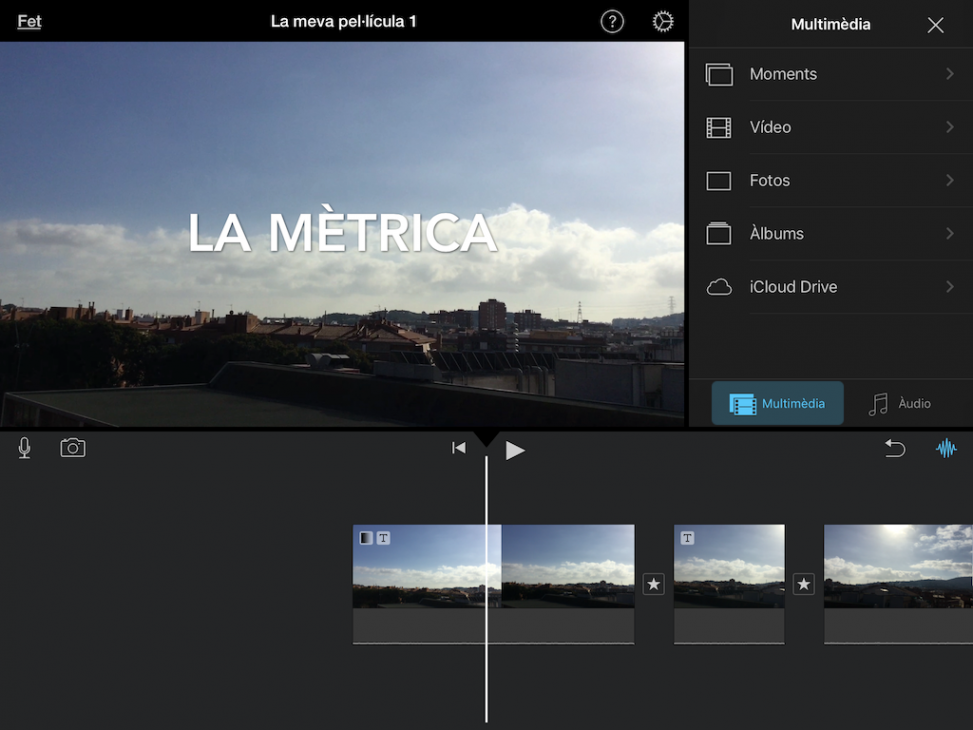
Task: Undo the last edit
Action: click(895, 449)
